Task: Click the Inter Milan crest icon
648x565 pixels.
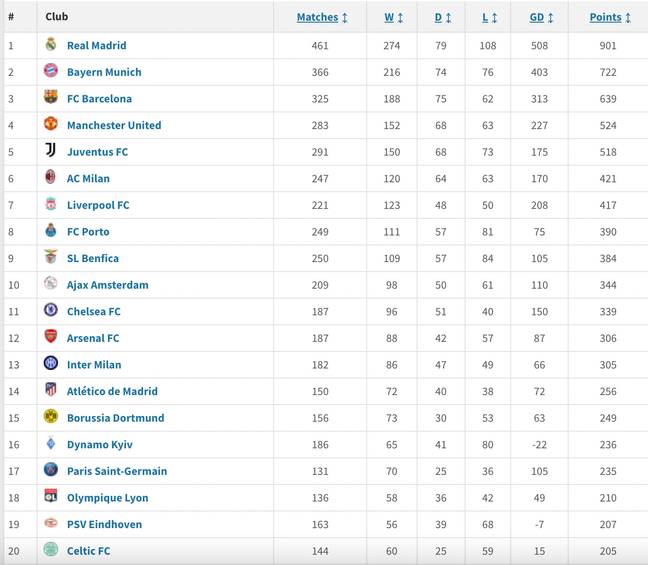Action: pos(51,363)
